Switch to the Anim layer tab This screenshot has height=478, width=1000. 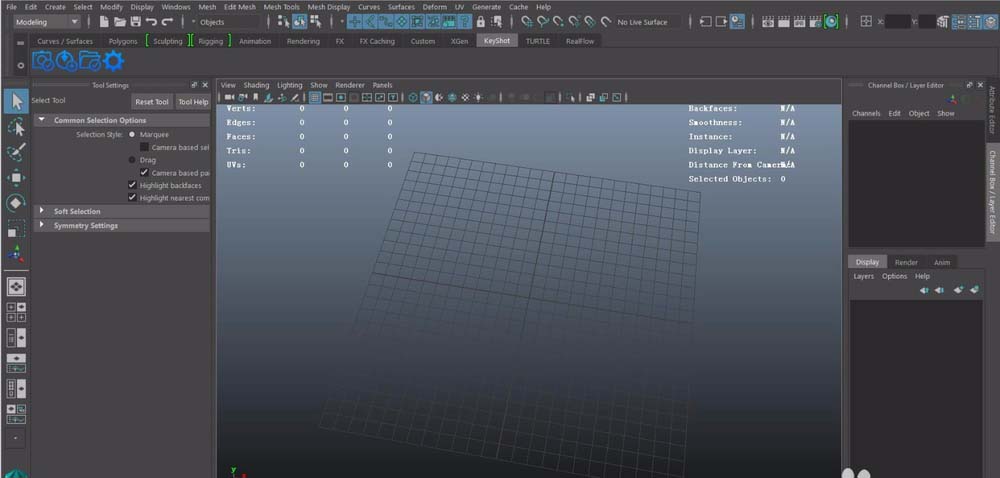942,262
